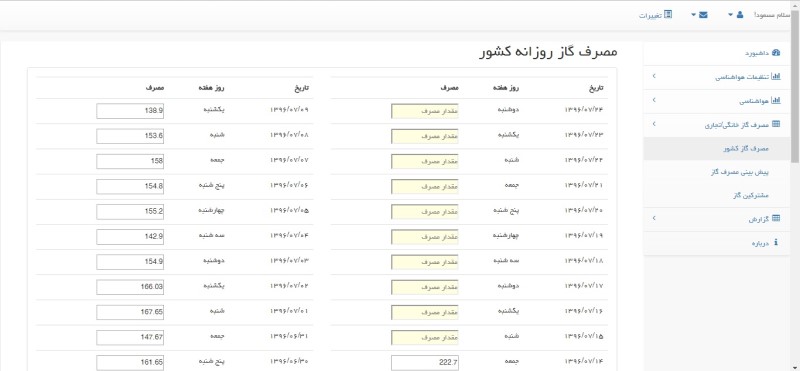Click the input field containing 154.9
Image resolution: width=800 pixels, height=371 pixels.
tap(130, 262)
